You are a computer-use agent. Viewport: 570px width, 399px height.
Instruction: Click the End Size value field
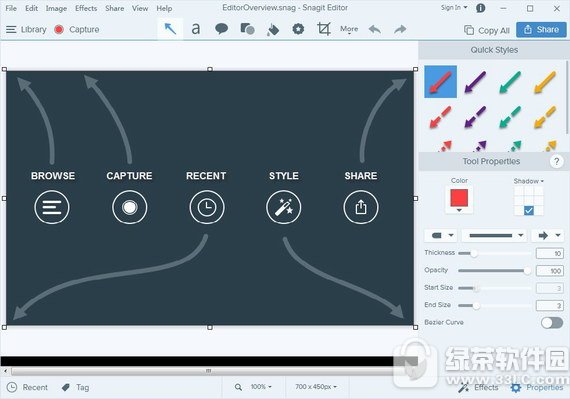(x=550, y=306)
